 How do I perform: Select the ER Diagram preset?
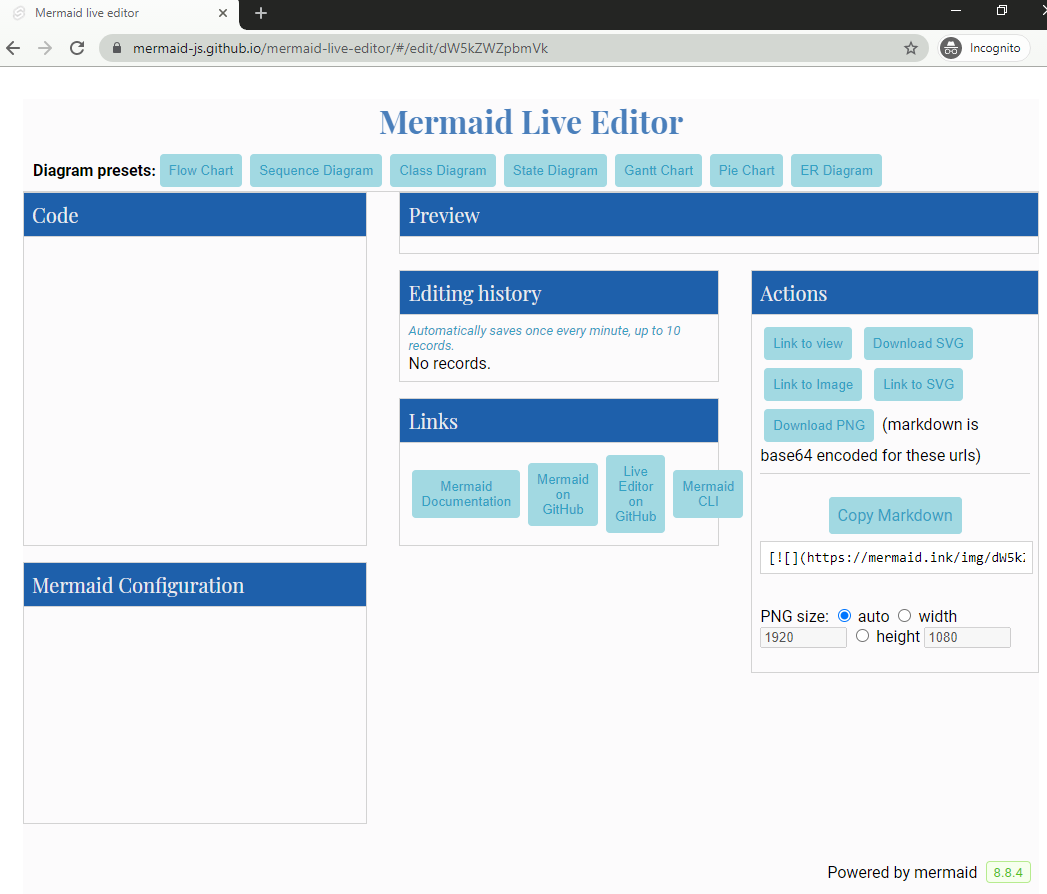(836, 170)
